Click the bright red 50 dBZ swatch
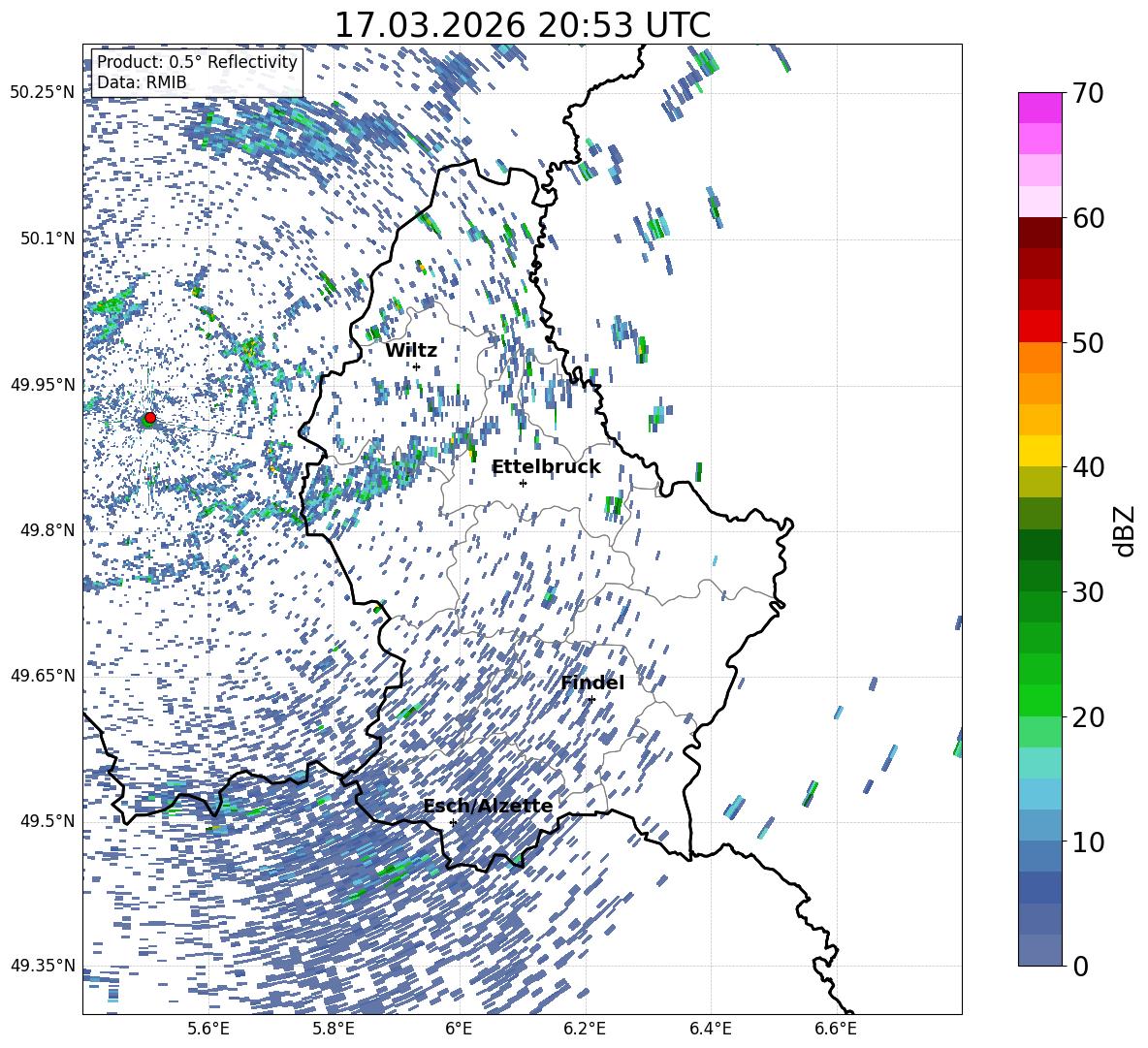 1039,327
